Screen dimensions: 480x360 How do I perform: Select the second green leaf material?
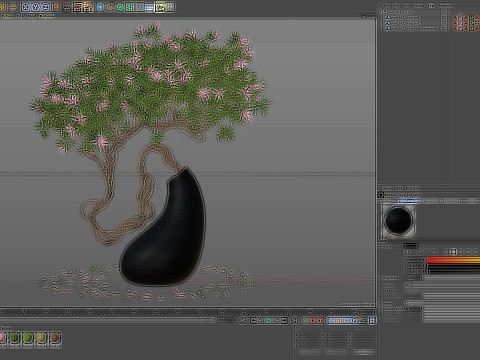(x=28, y=338)
